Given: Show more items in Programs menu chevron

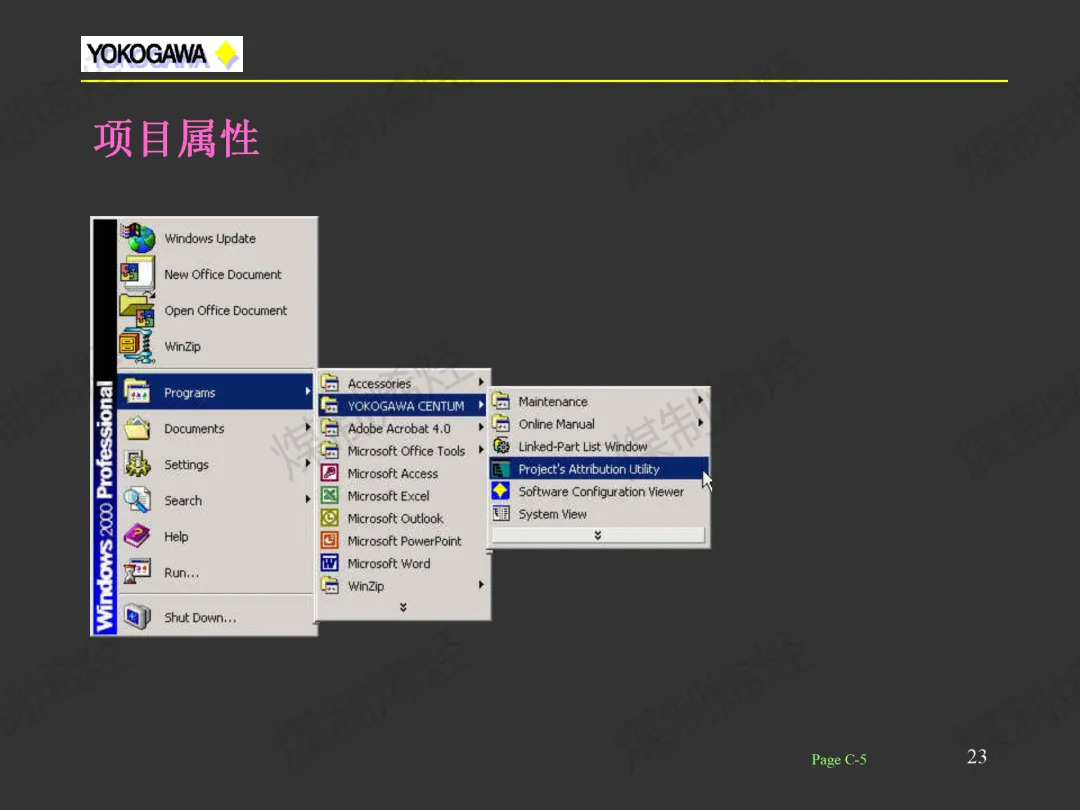Looking at the screenshot, I should [x=403, y=607].
